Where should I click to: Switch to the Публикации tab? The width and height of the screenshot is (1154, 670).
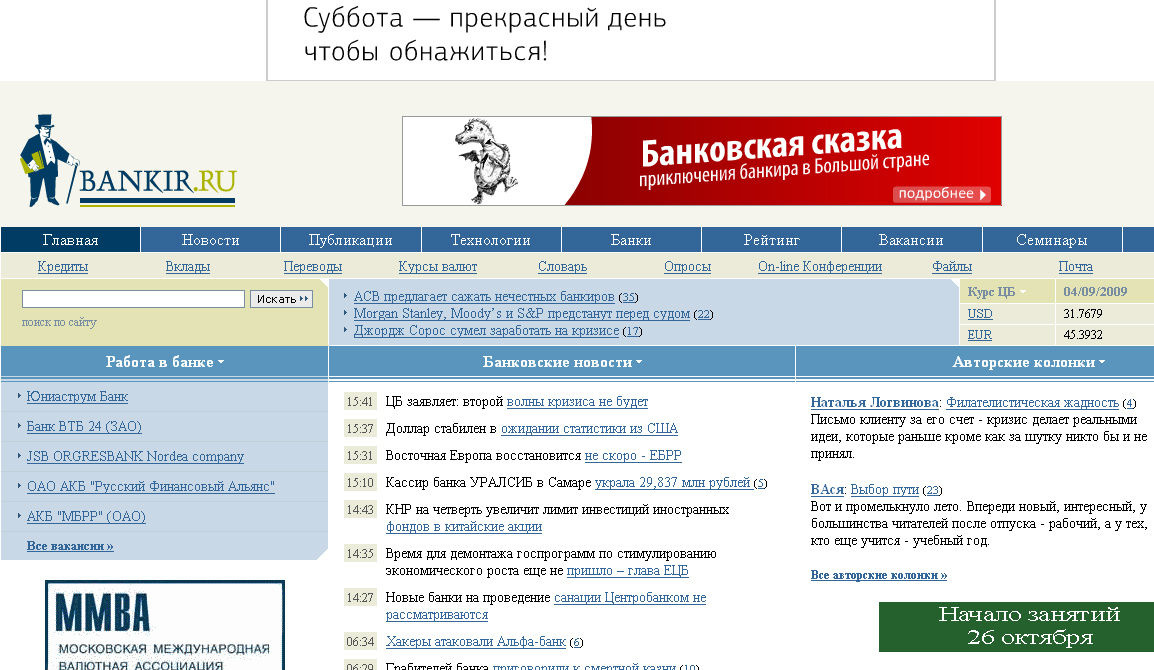(350, 240)
